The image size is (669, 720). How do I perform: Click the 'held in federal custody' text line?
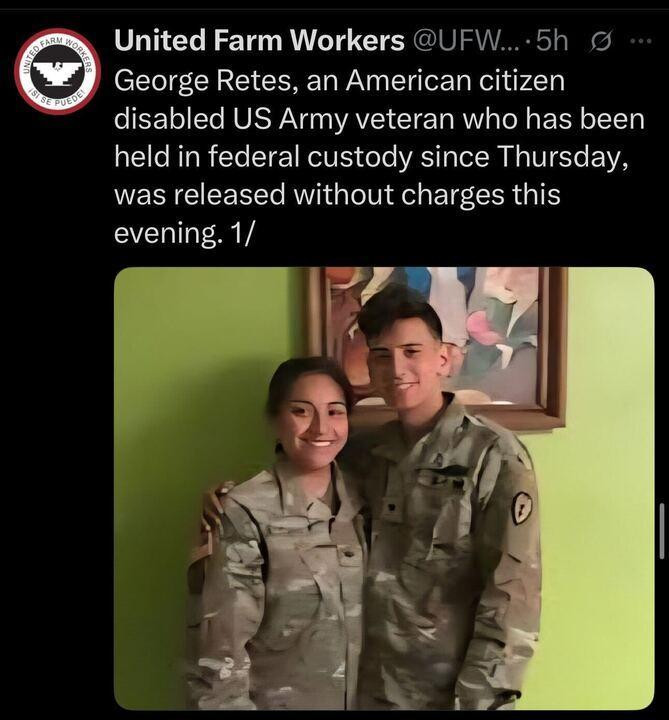pos(370,158)
